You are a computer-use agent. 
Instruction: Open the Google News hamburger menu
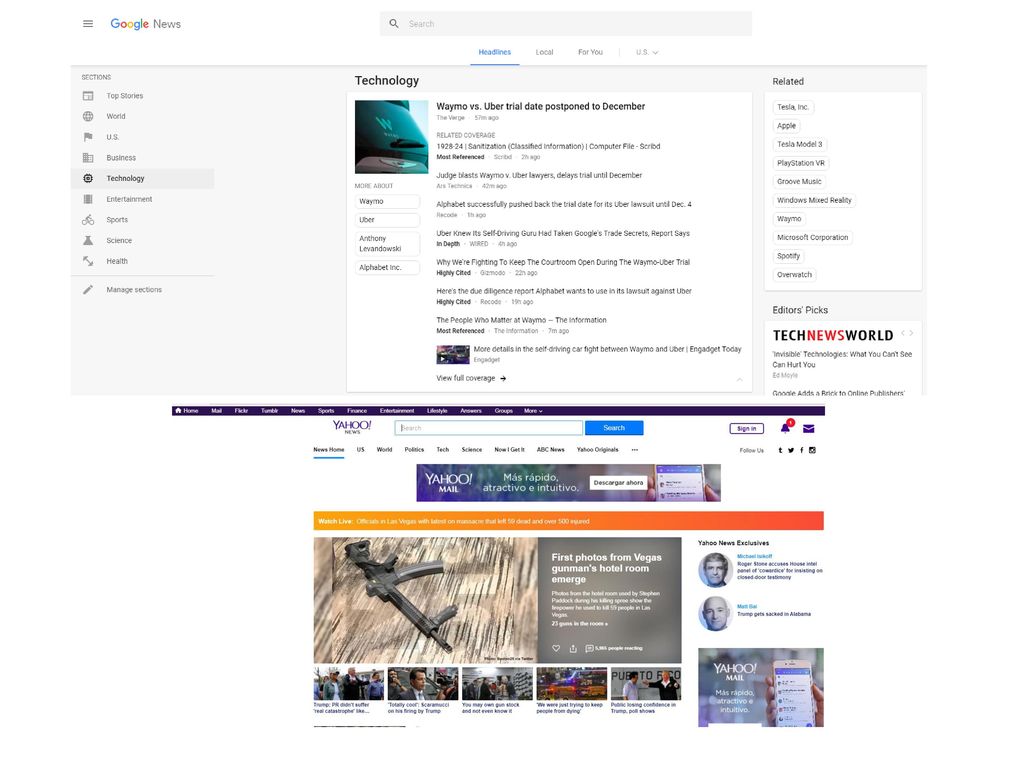(x=88, y=24)
